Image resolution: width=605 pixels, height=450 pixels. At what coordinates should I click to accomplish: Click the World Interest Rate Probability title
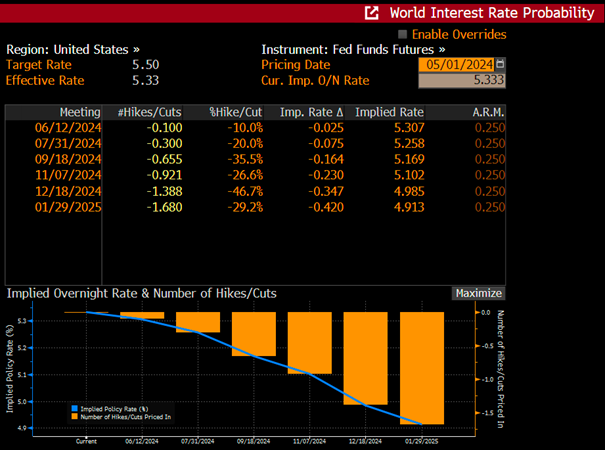(492, 13)
